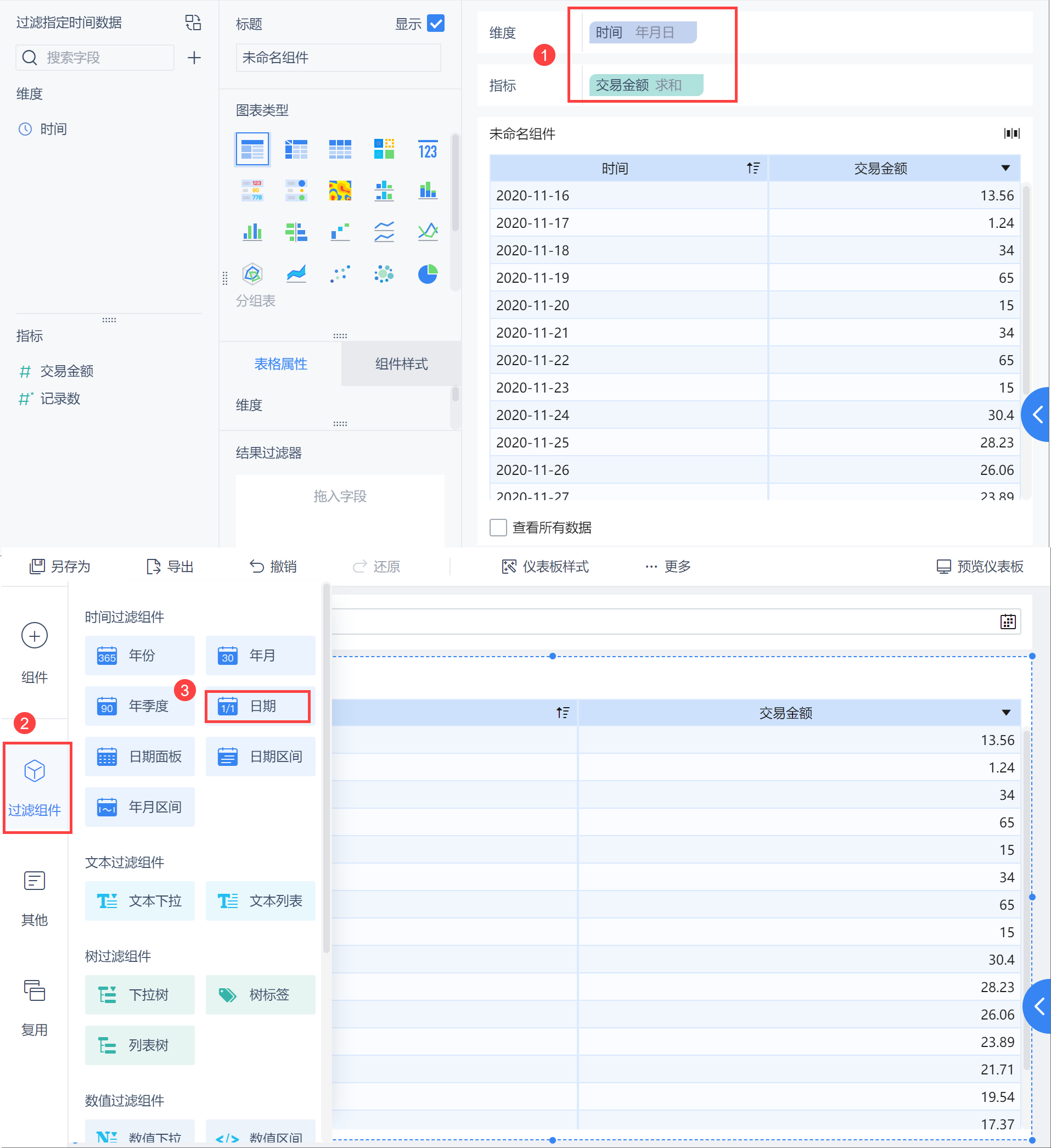Image resolution: width=1051 pixels, height=1148 pixels.
Task: Open the 复用 reuse sidebar panel
Action: click(34, 1008)
